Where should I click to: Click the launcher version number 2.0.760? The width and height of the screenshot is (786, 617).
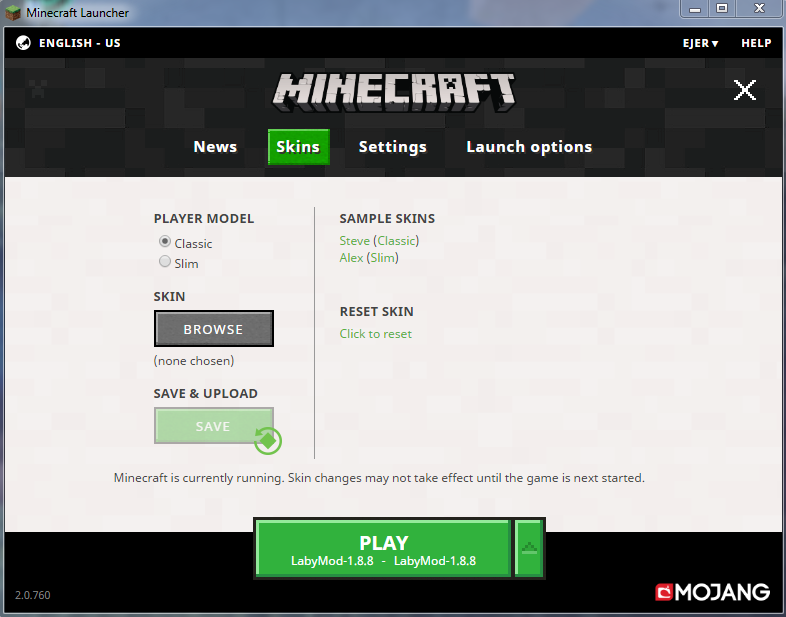pos(33,595)
